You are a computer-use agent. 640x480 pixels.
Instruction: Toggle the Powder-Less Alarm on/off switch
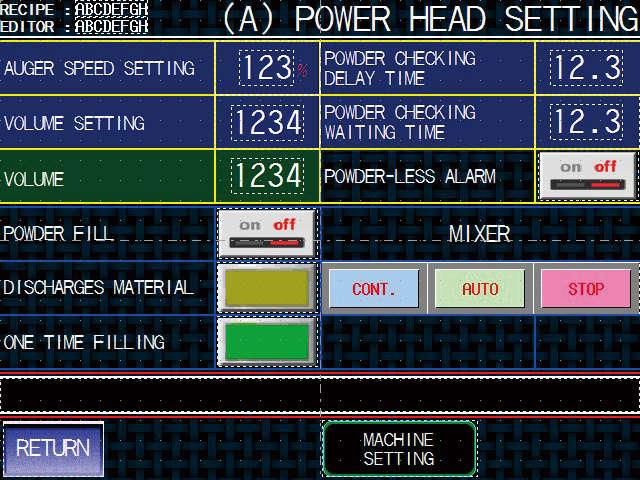click(587, 176)
